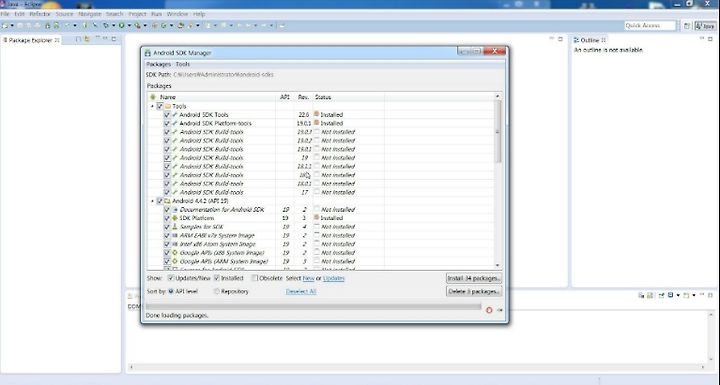Open the Lint check dropdown arrow

point(75,25)
